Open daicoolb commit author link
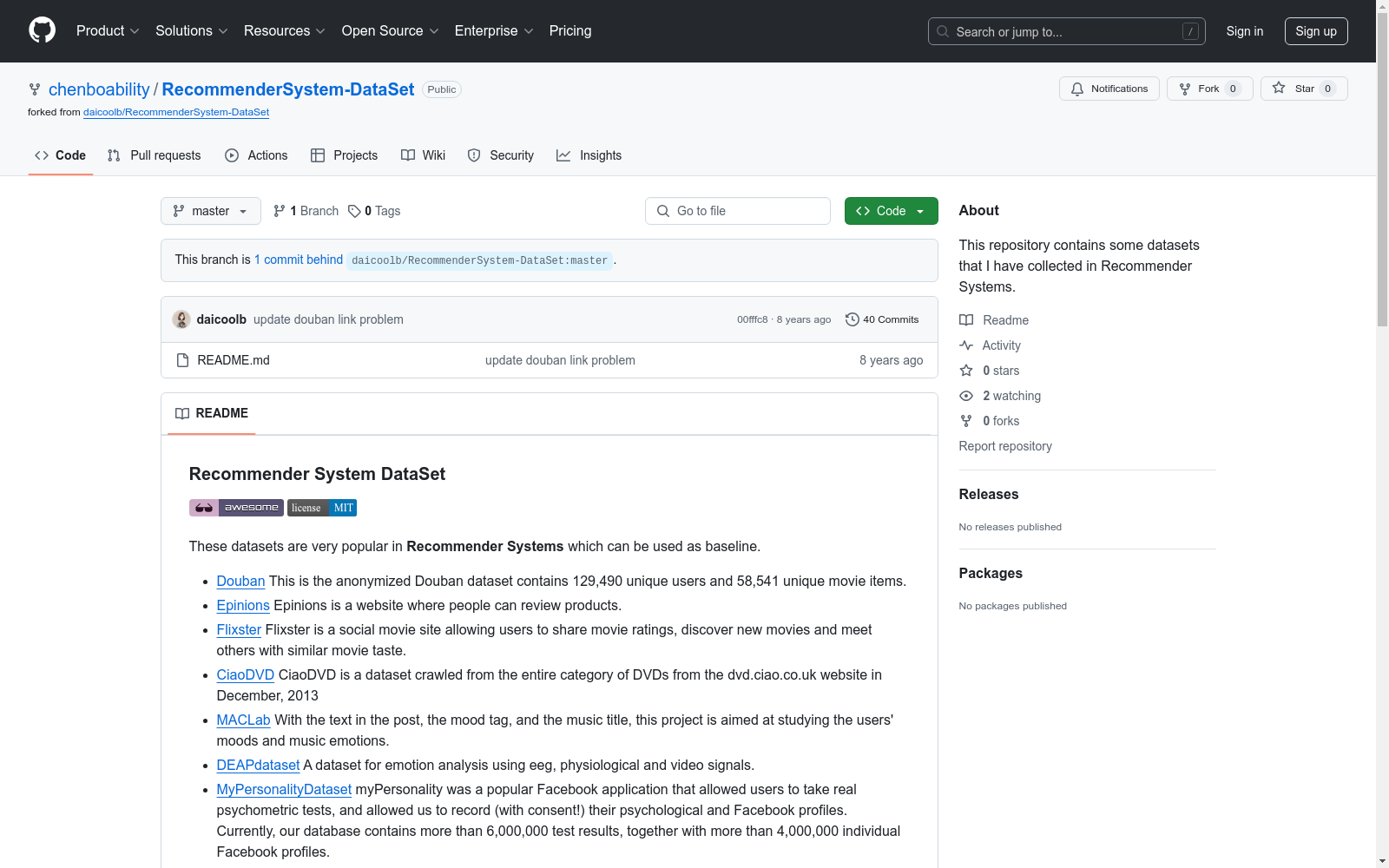1389x868 pixels. pos(221,319)
